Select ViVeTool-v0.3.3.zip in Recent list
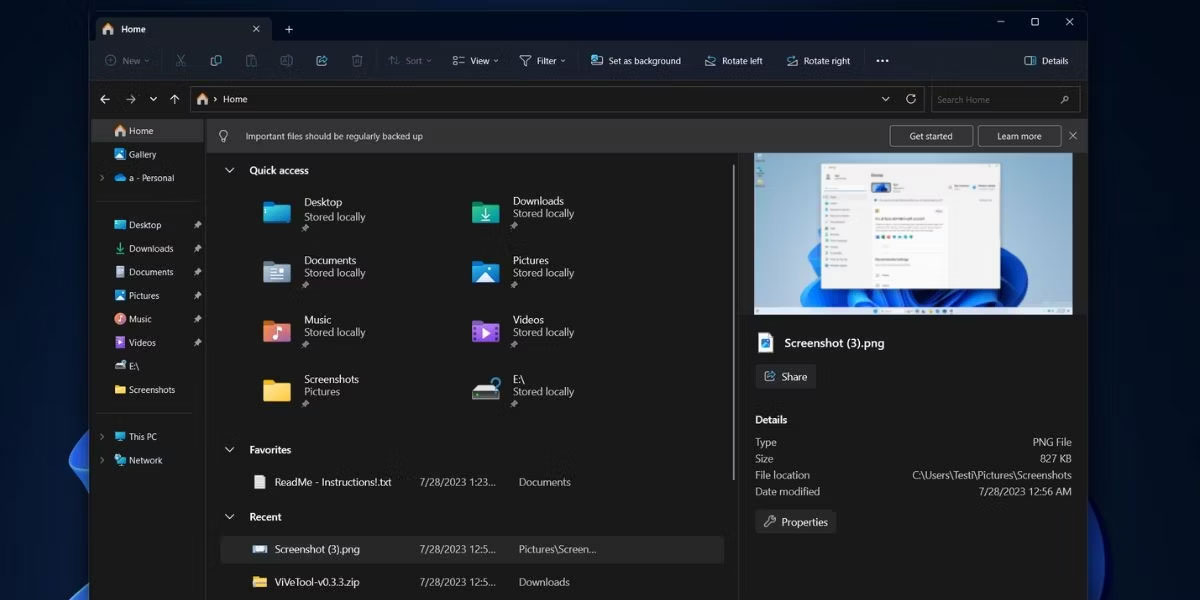Image resolution: width=1200 pixels, height=600 pixels. point(472,582)
